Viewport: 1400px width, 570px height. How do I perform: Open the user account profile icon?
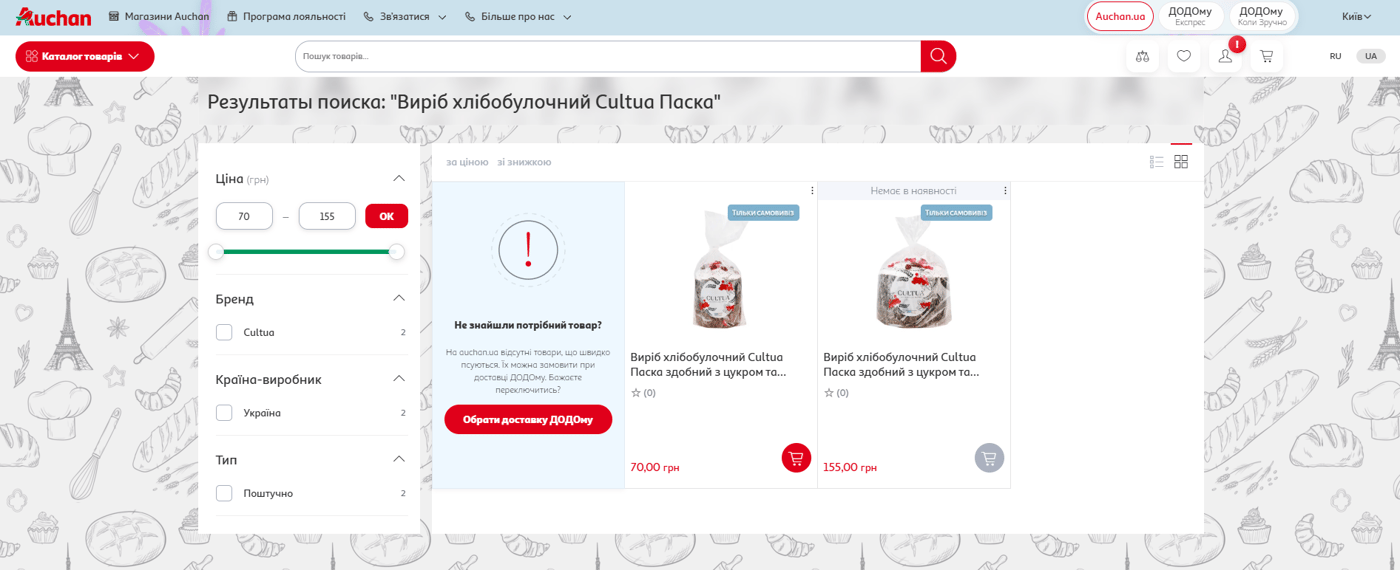point(1225,56)
